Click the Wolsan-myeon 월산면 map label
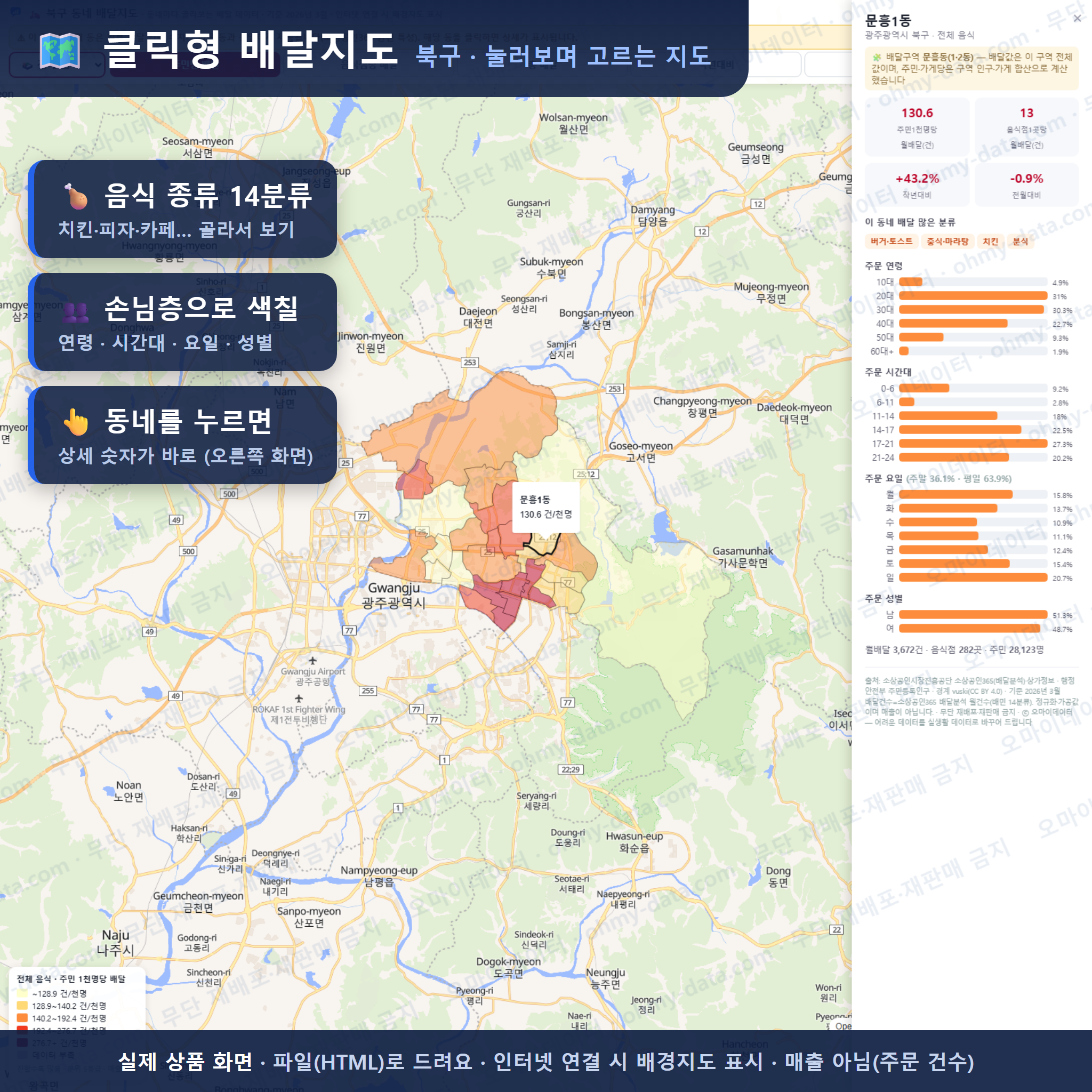 pyautogui.click(x=573, y=123)
